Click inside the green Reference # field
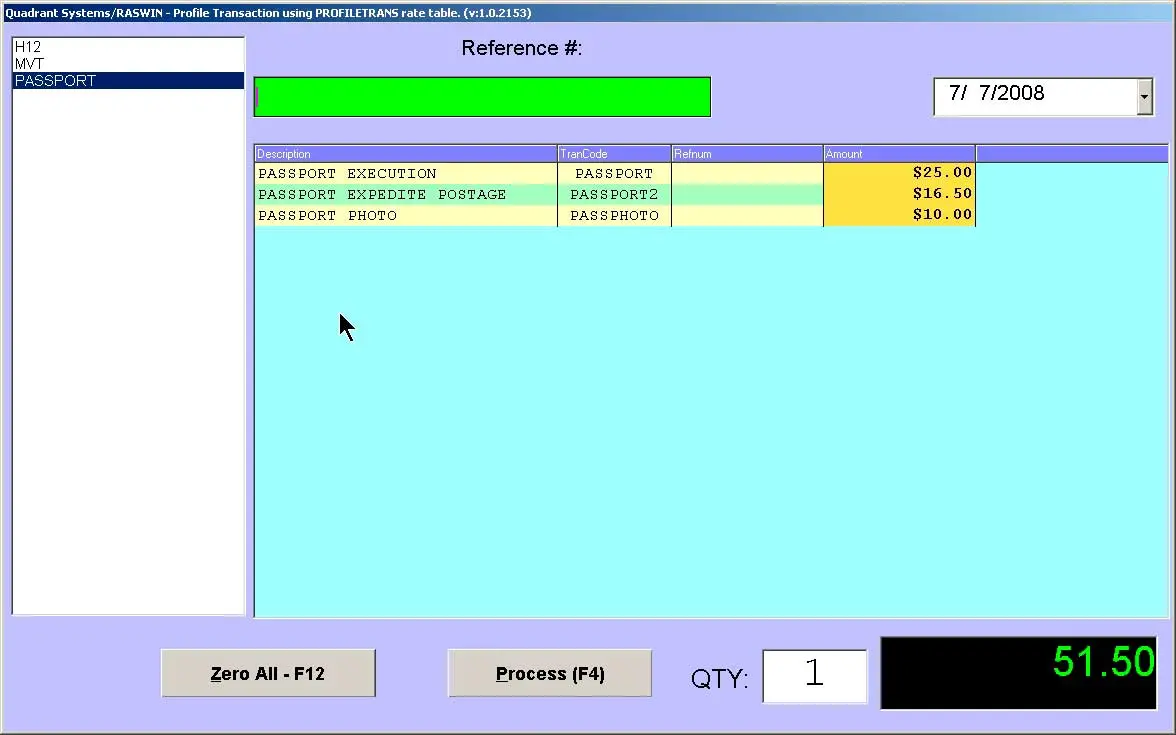 (480, 96)
